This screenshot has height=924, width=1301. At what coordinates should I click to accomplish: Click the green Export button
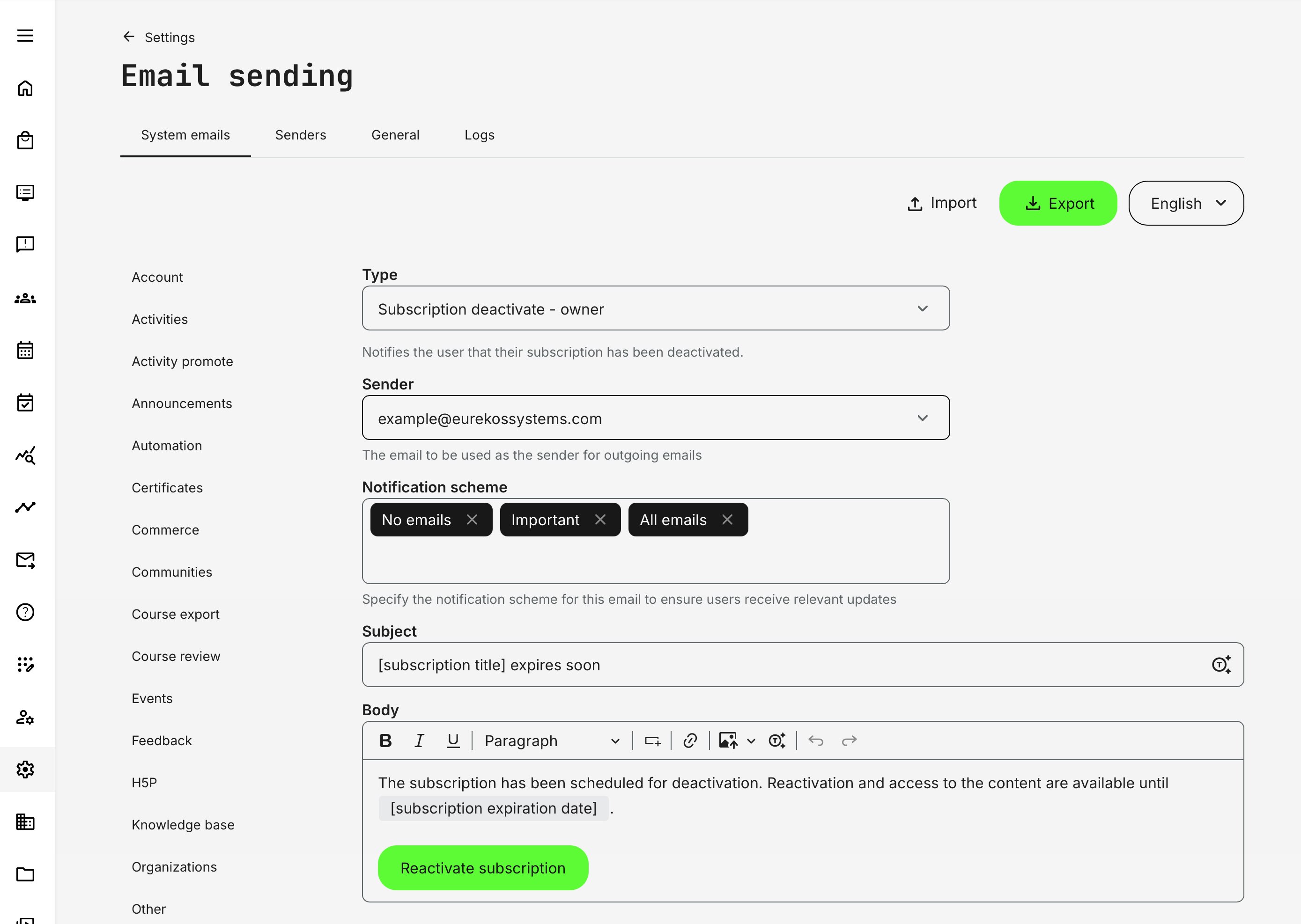pos(1058,203)
